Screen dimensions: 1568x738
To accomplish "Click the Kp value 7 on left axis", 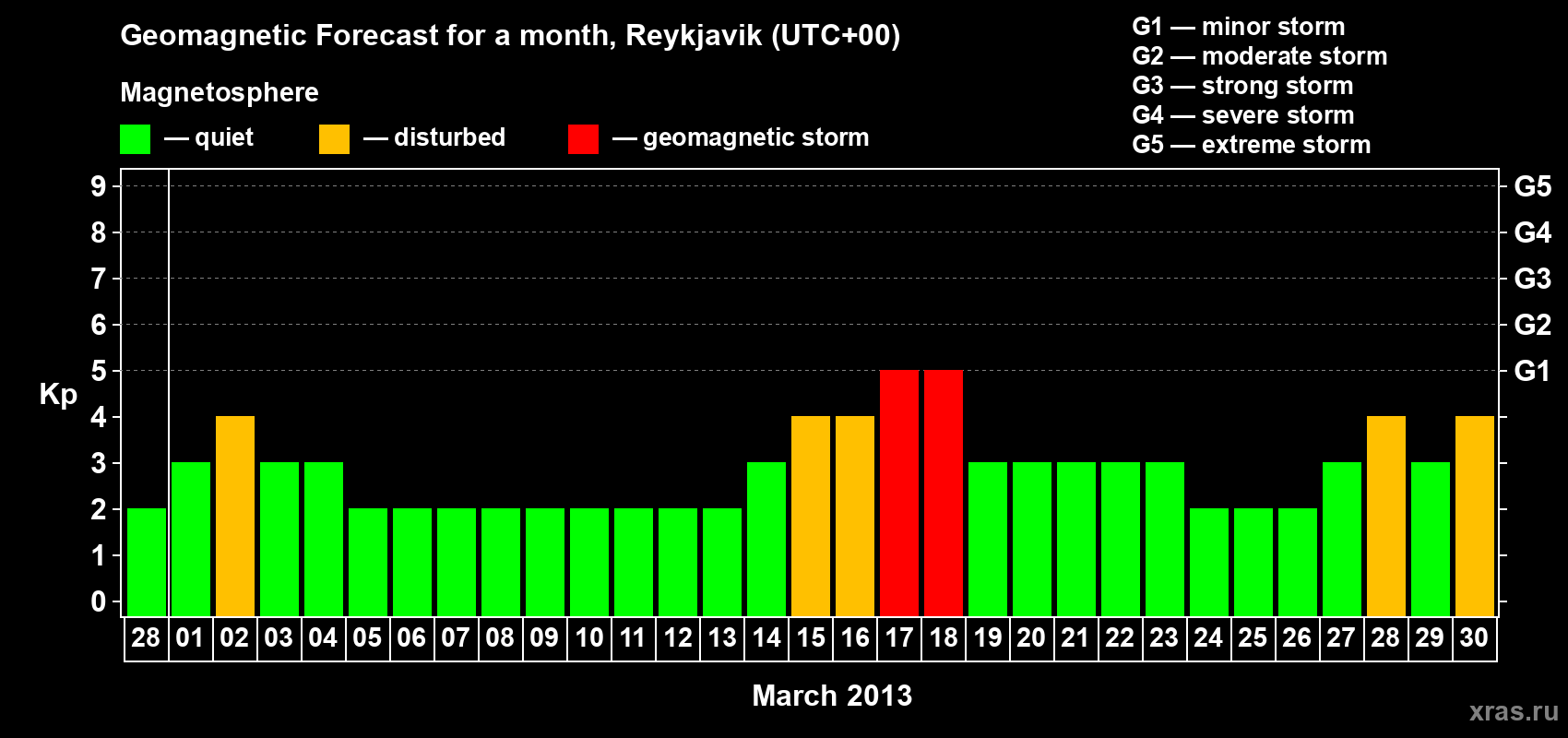I will (x=99, y=279).
